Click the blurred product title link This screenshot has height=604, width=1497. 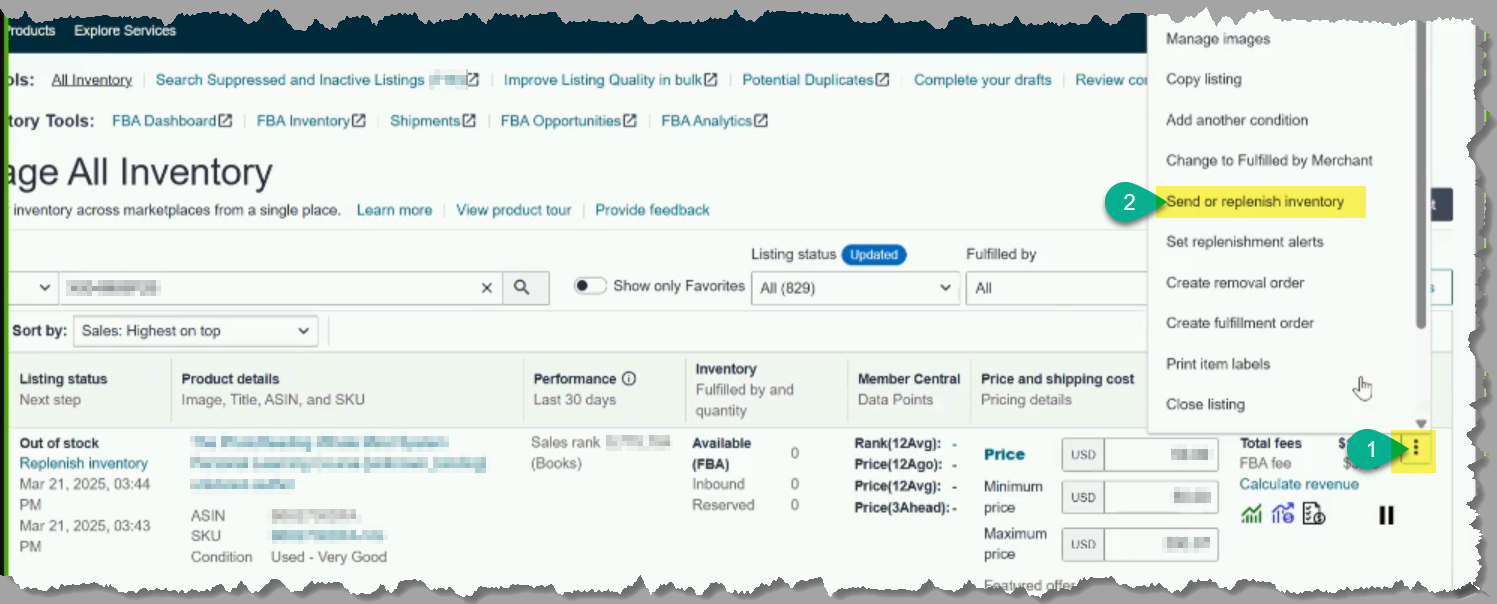(337, 463)
